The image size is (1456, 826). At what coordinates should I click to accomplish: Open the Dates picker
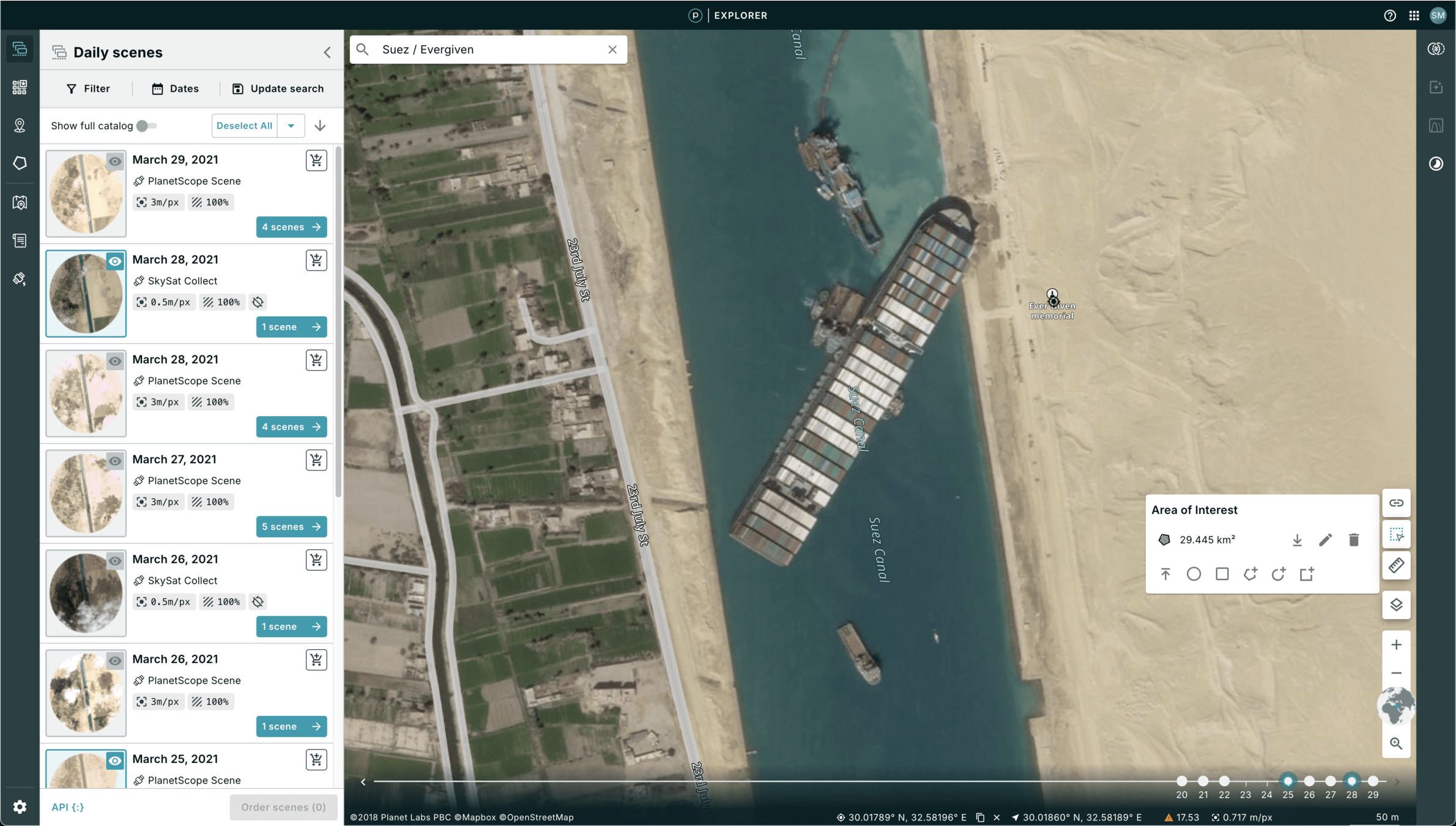click(175, 89)
